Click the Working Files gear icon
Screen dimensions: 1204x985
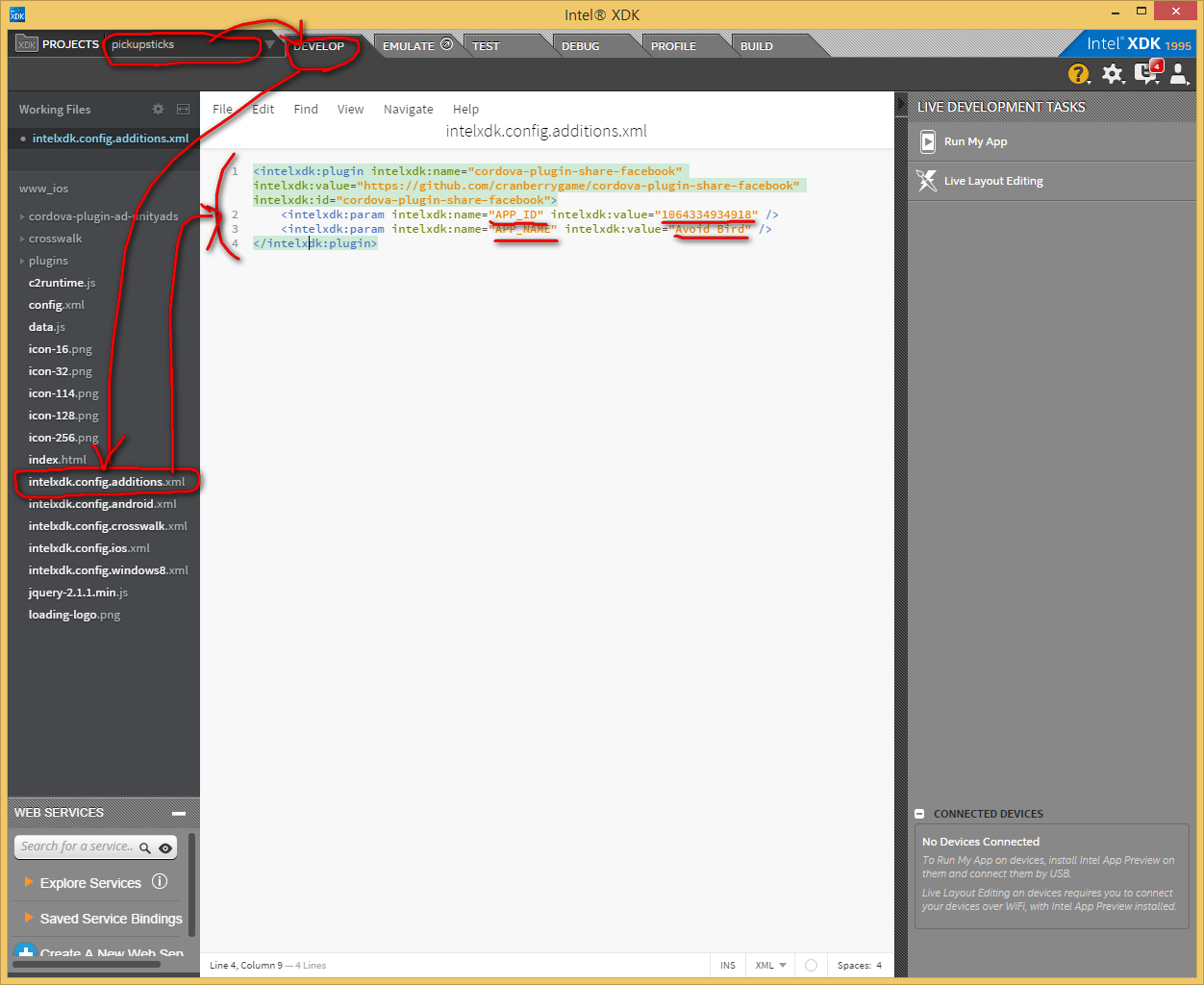click(x=158, y=110)
